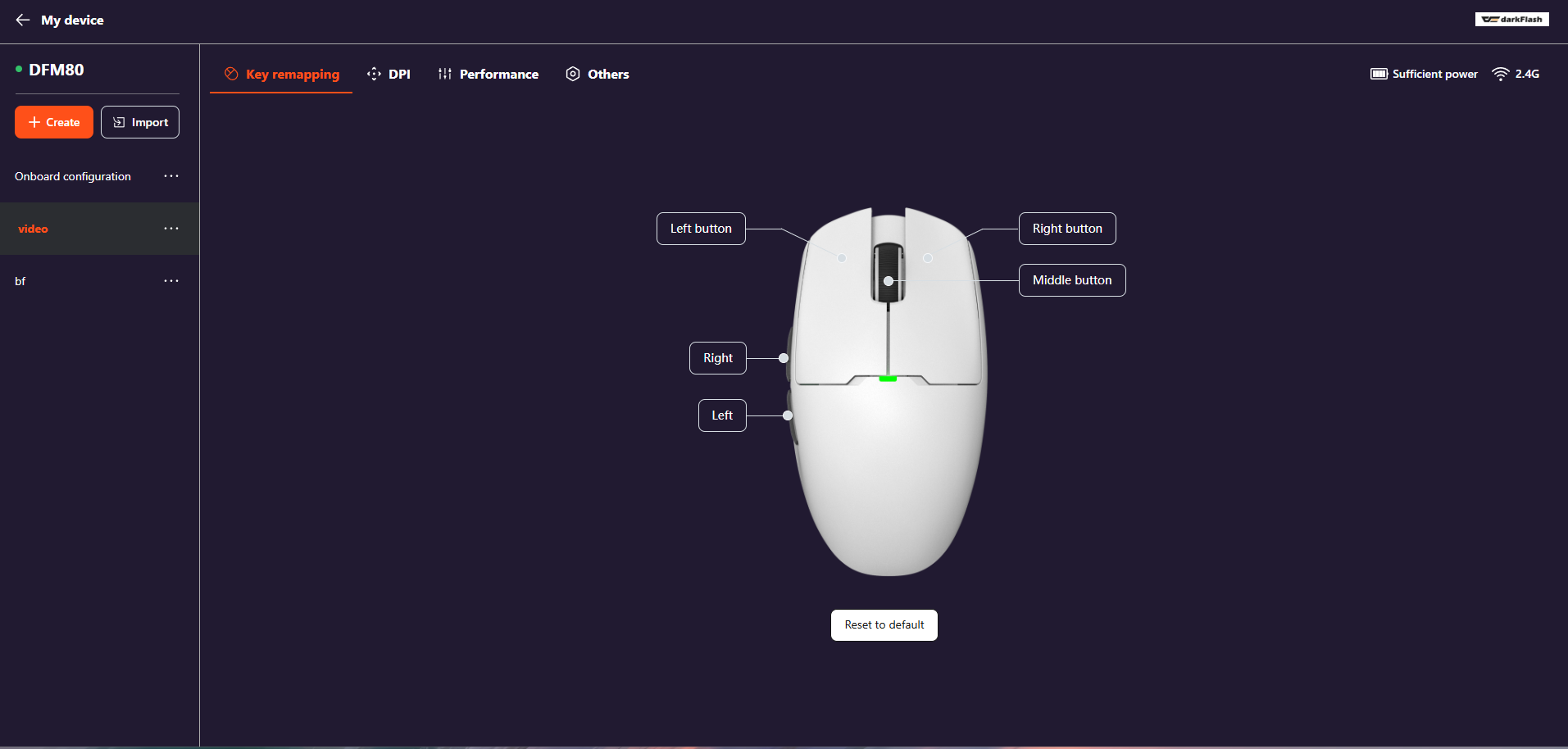Viewport: 1568px width, 749px height.
Task: Click the Right side button dot marker
Action: click(x=784, y=358)
